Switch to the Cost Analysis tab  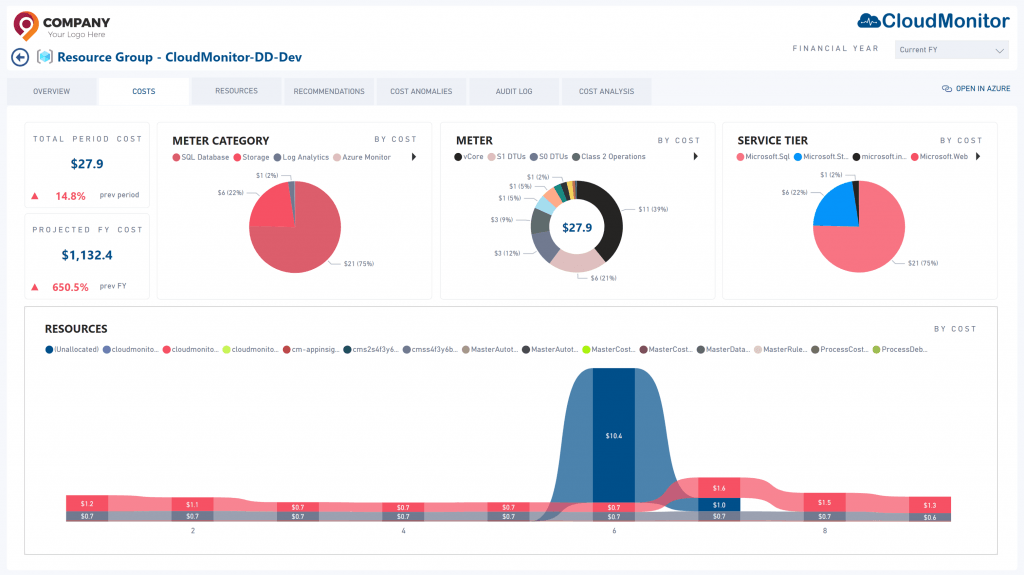[606, 91]
